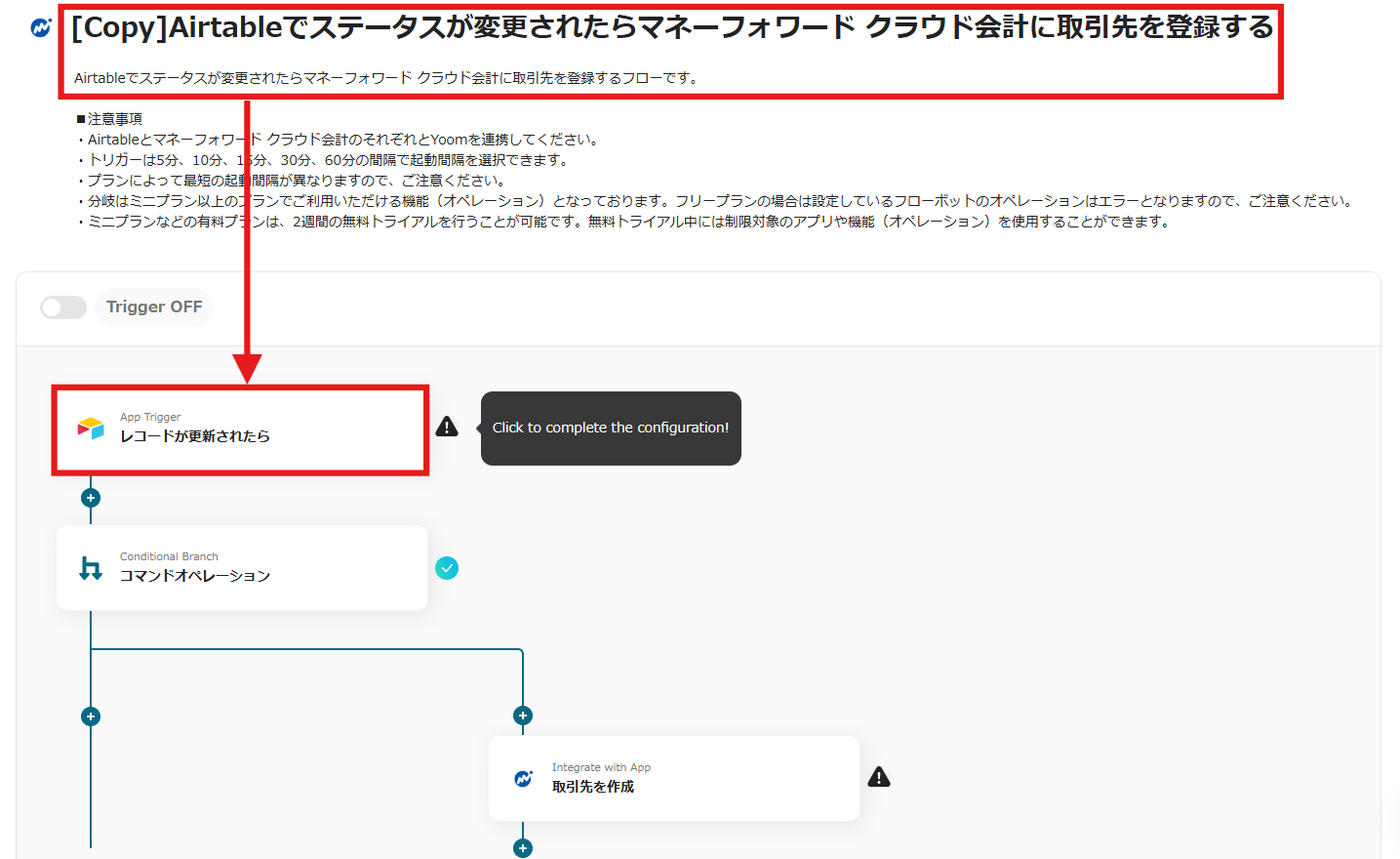Image resolution: width=1400 pixels, height=859 pixels.
Task: Open the レコードが更新されたら trigger step
Action: click(x=241, y=429)
